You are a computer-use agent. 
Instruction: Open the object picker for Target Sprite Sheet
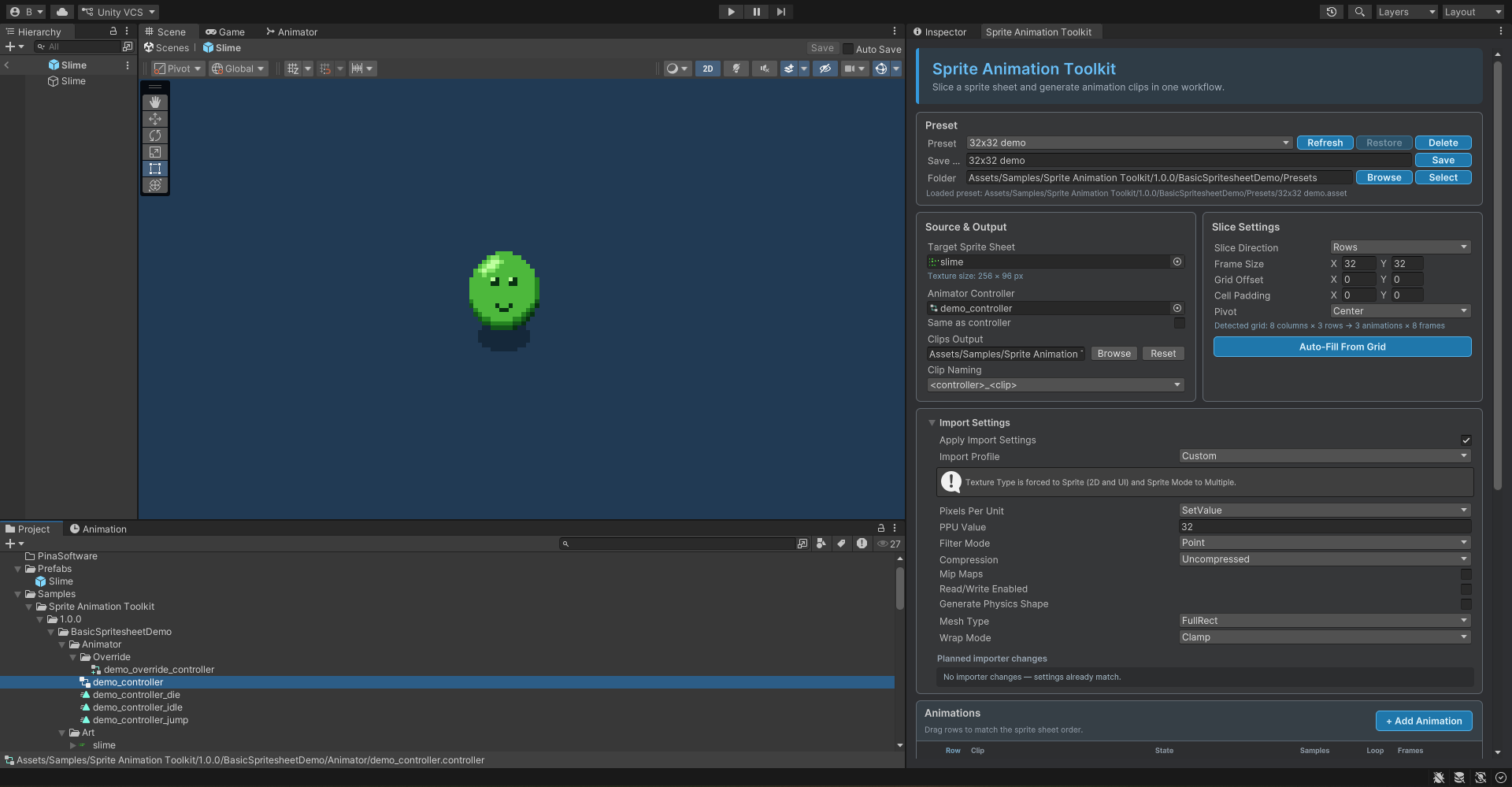click(1177, 262)
